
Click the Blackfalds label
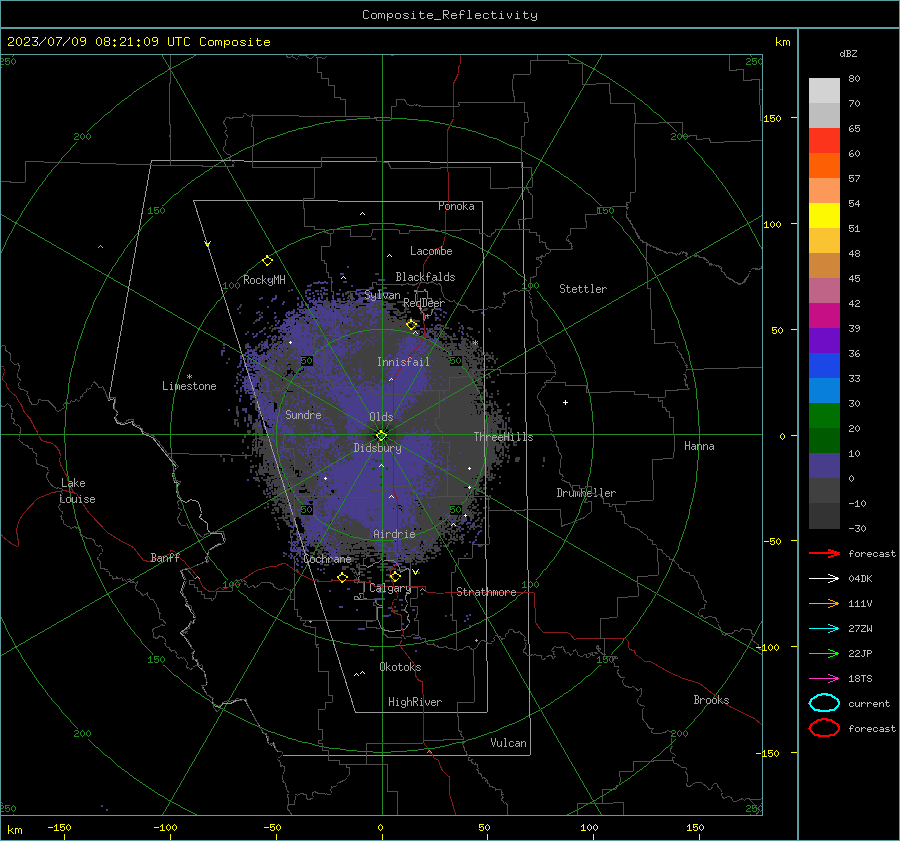point(425,277)
